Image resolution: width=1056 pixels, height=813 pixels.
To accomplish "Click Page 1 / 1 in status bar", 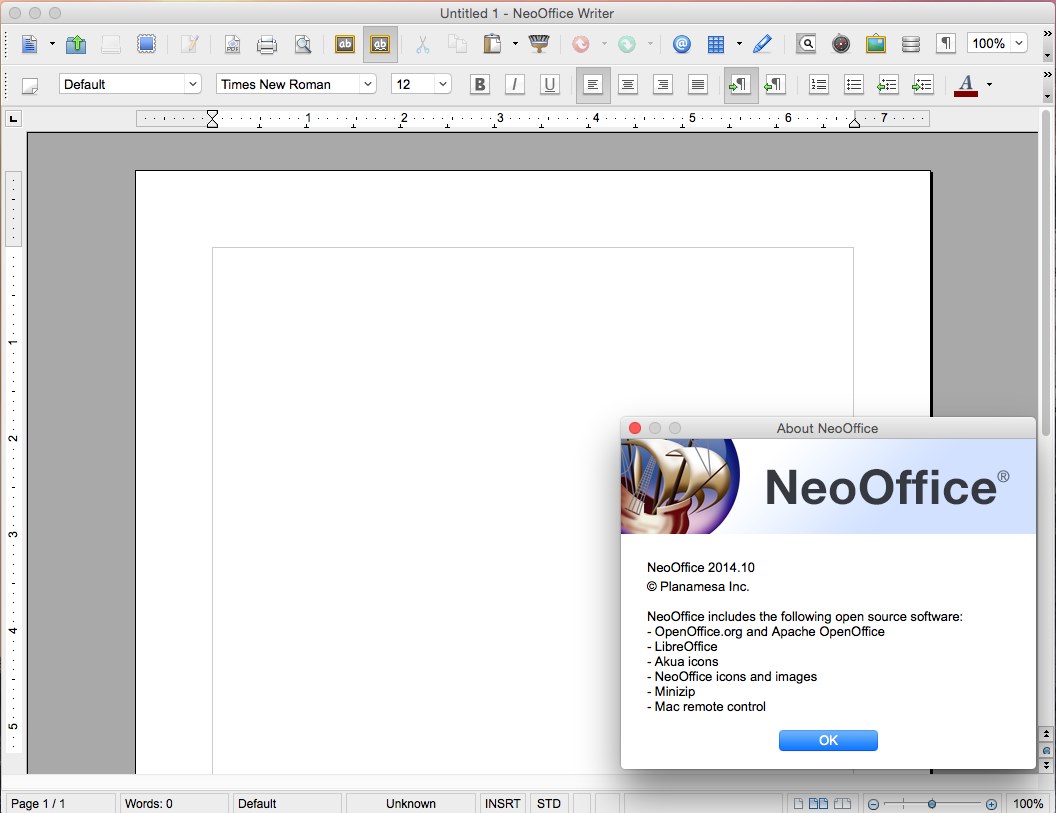I will (61, 804).
